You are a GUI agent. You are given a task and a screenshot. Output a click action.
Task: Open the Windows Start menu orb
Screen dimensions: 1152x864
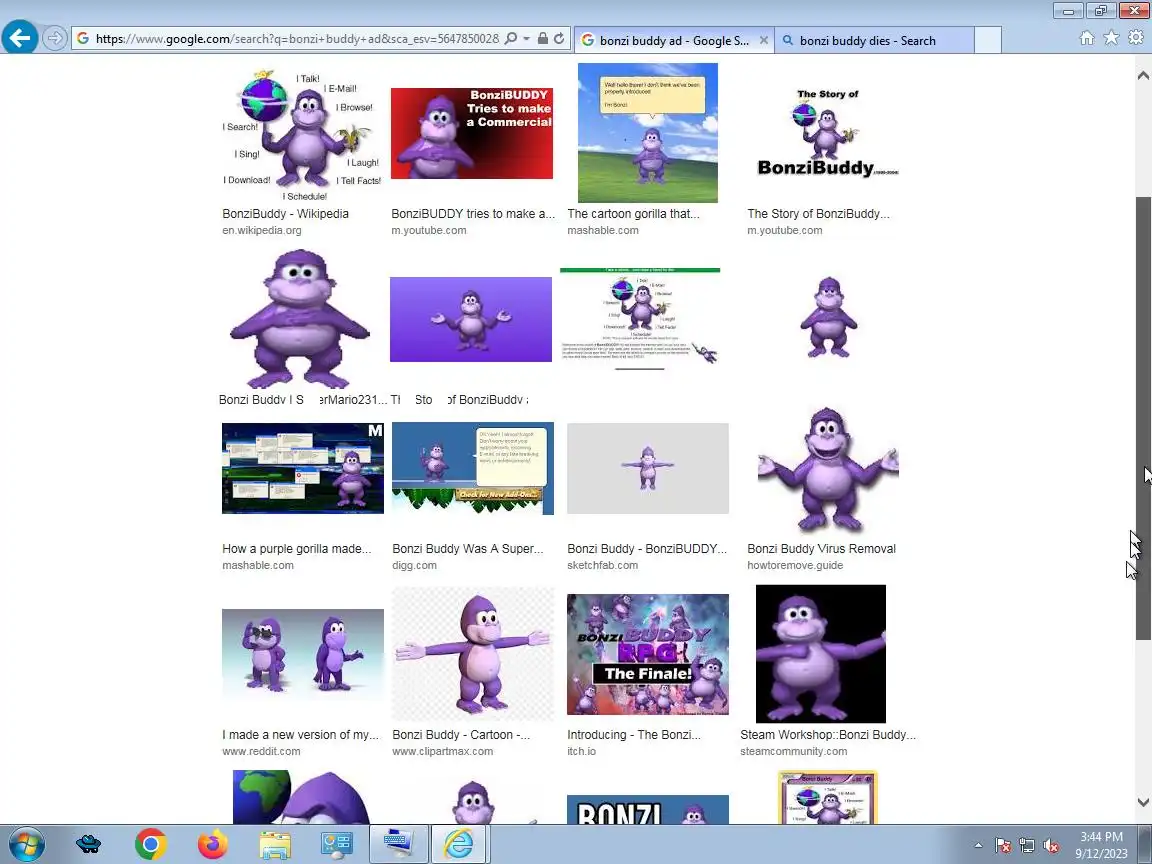point(26,845)
